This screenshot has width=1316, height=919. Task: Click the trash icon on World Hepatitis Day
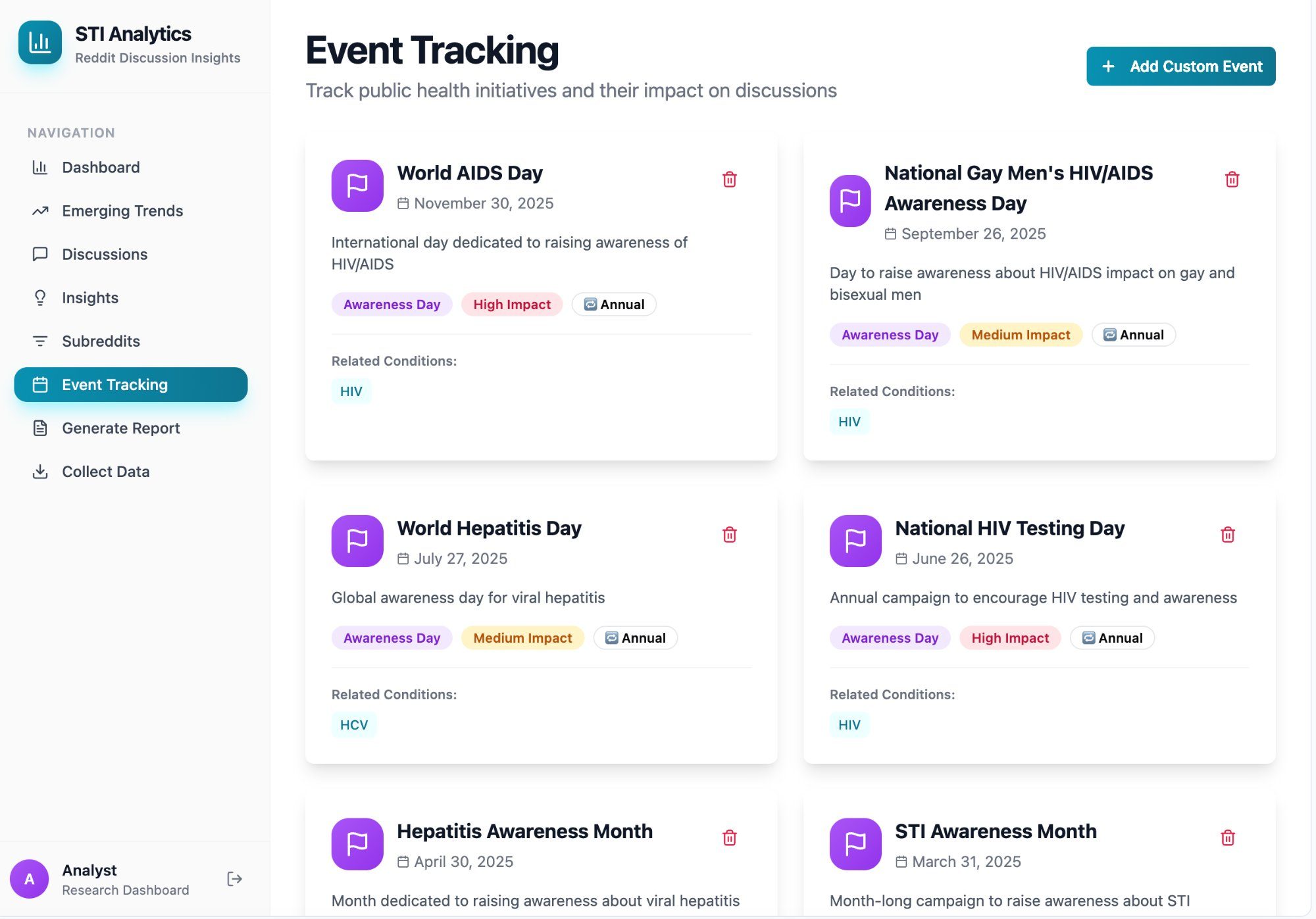[729, 534]
